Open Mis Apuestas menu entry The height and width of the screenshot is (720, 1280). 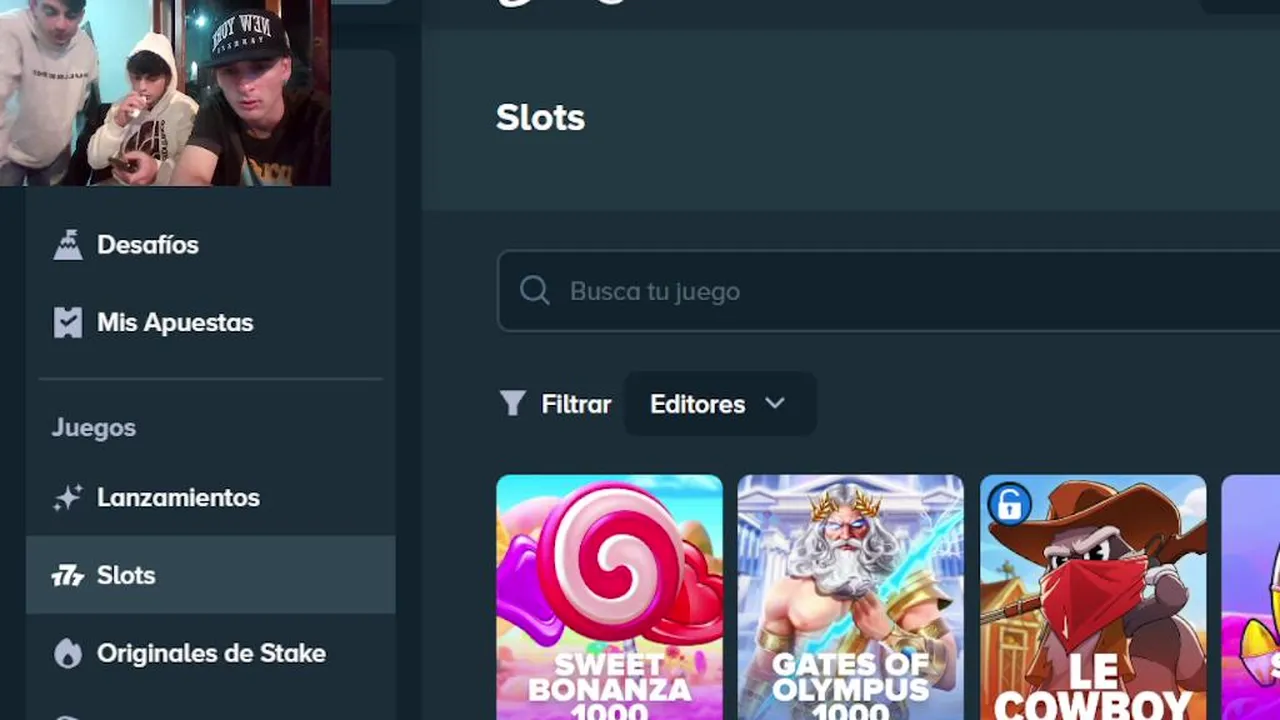[175, 323]
